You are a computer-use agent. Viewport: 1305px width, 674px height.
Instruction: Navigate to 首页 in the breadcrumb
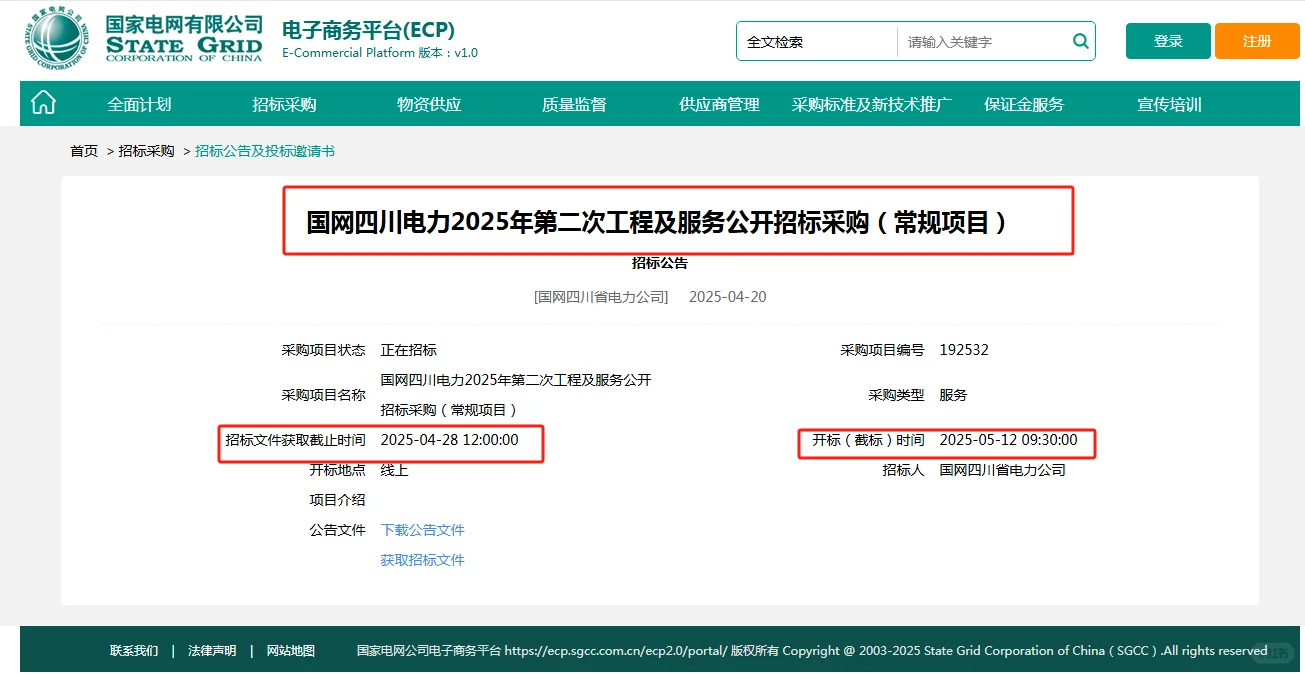[x=82, y=150]
